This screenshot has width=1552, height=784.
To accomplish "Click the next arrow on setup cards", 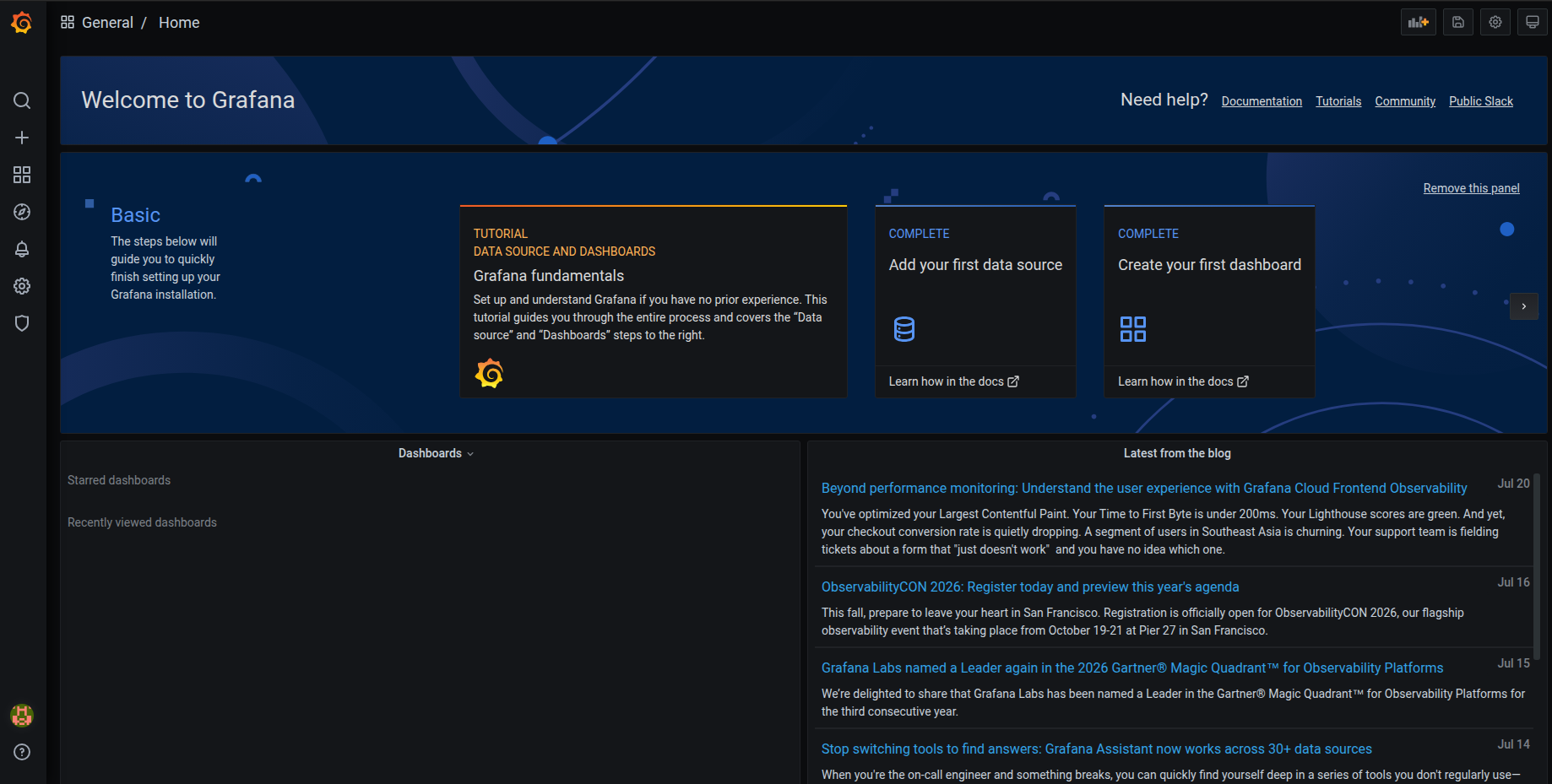I will (x=1524, y=306).
